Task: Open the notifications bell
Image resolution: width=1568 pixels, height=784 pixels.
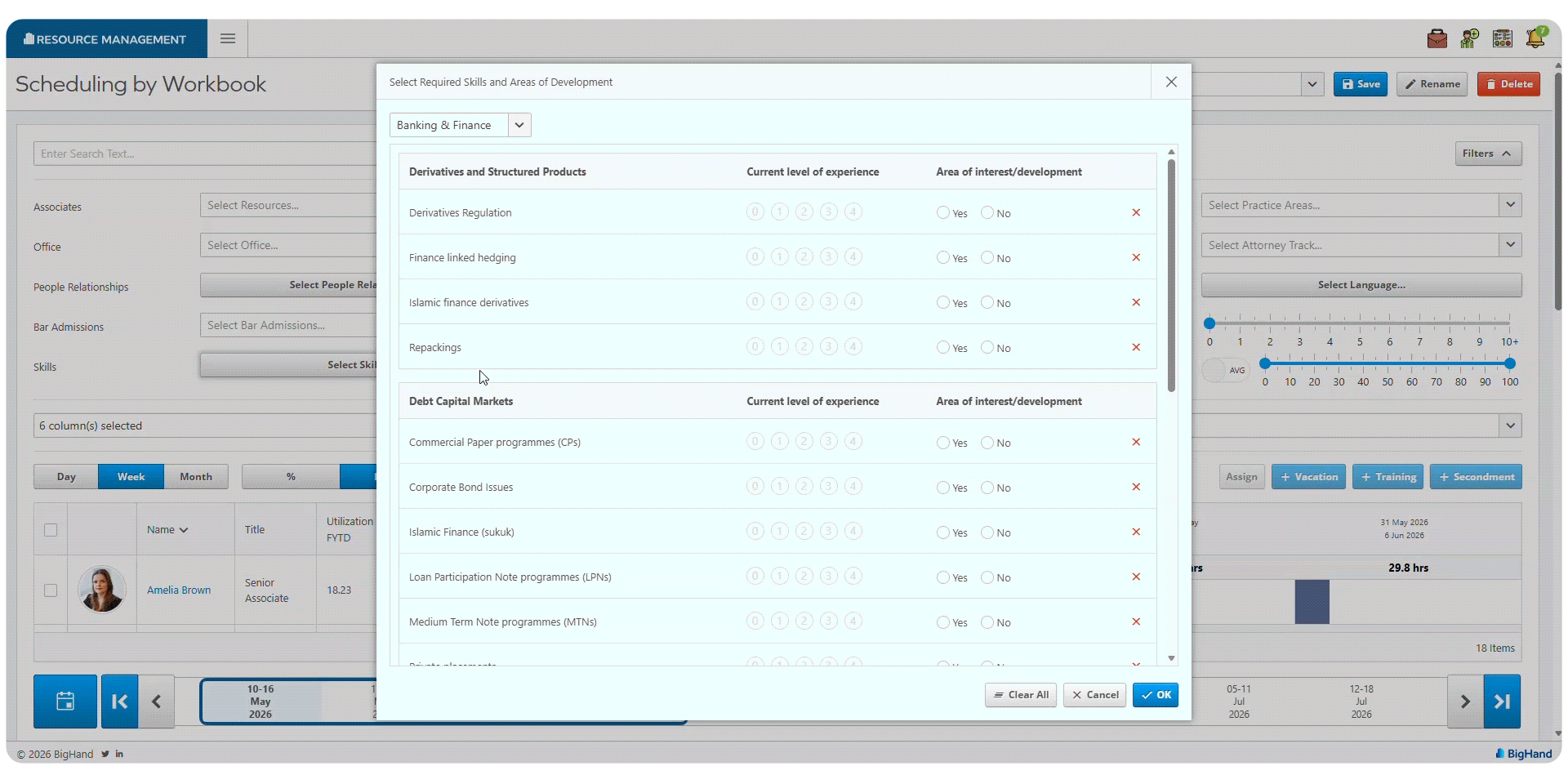Action: pos(1536,38)
